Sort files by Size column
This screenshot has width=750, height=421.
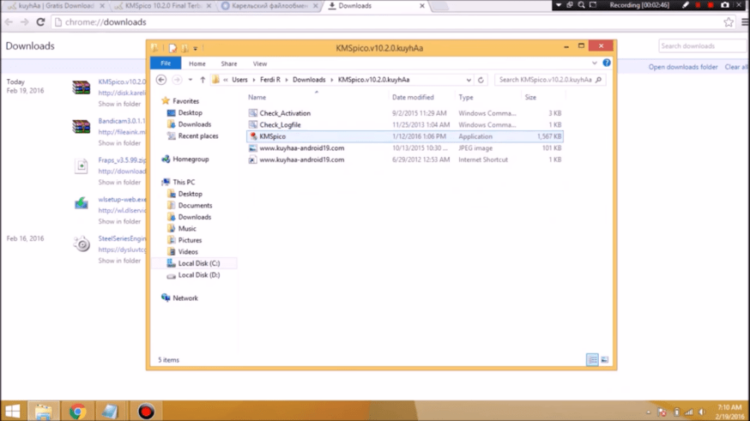click(x=530, y=97)
